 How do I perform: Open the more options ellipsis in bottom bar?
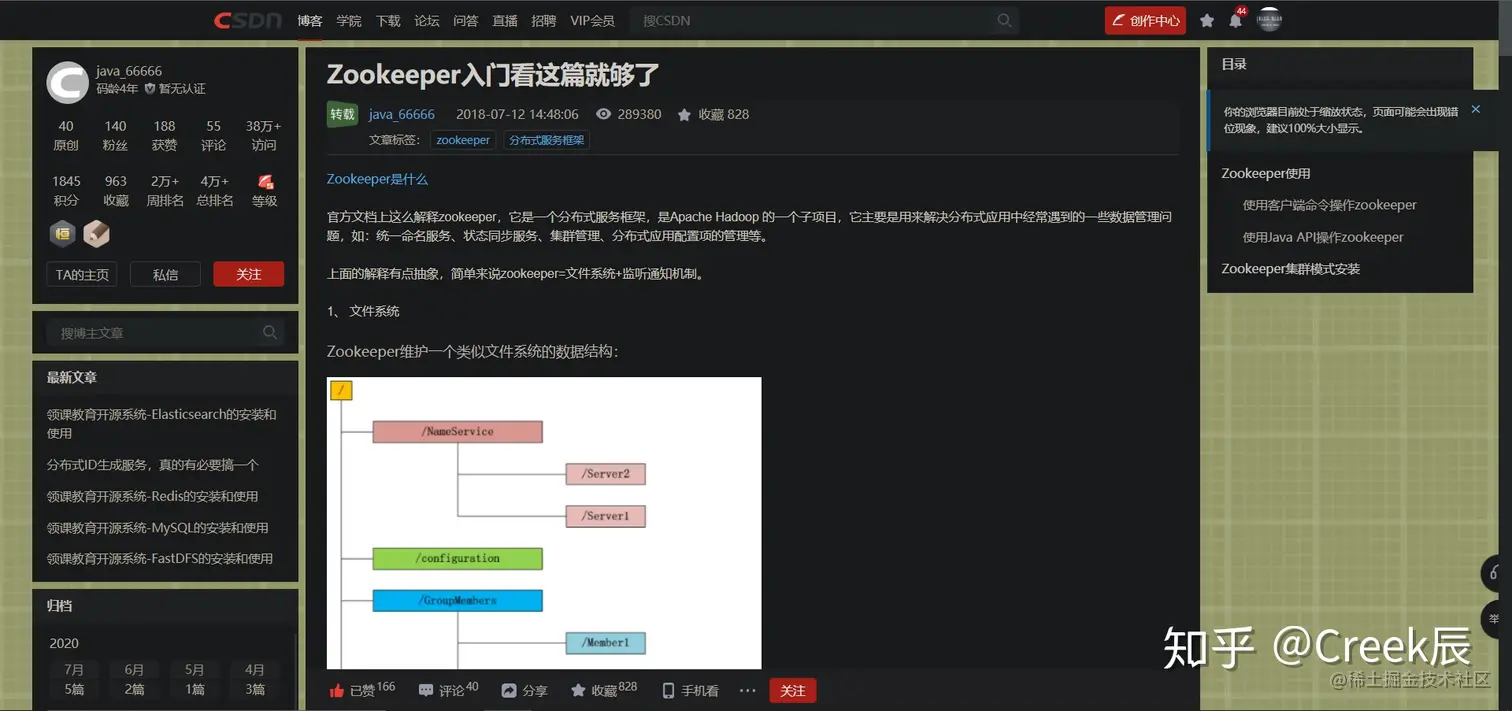(747, 690)
